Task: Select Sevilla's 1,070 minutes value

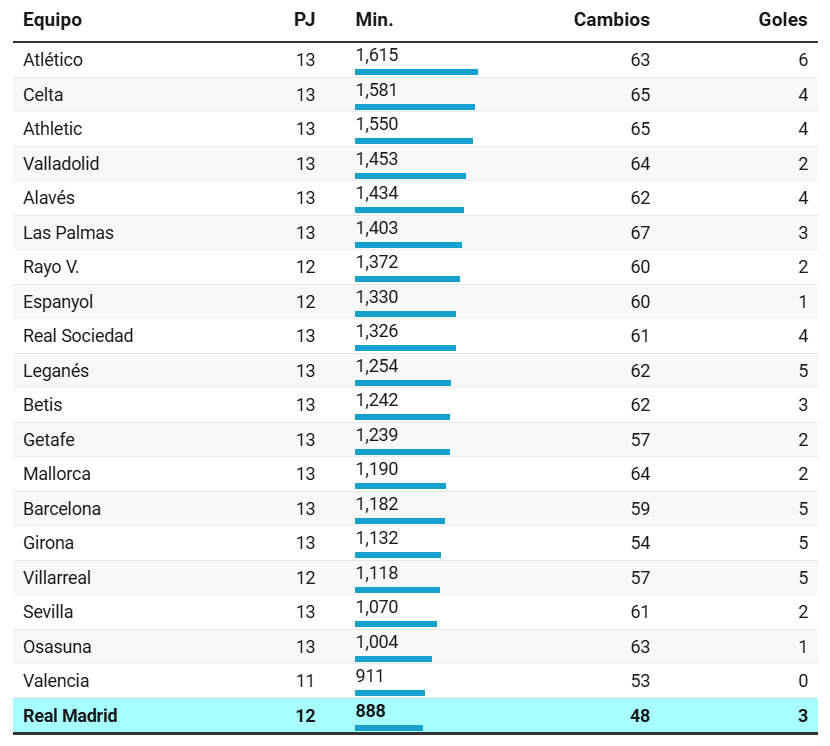Action: tap(377, 607)
